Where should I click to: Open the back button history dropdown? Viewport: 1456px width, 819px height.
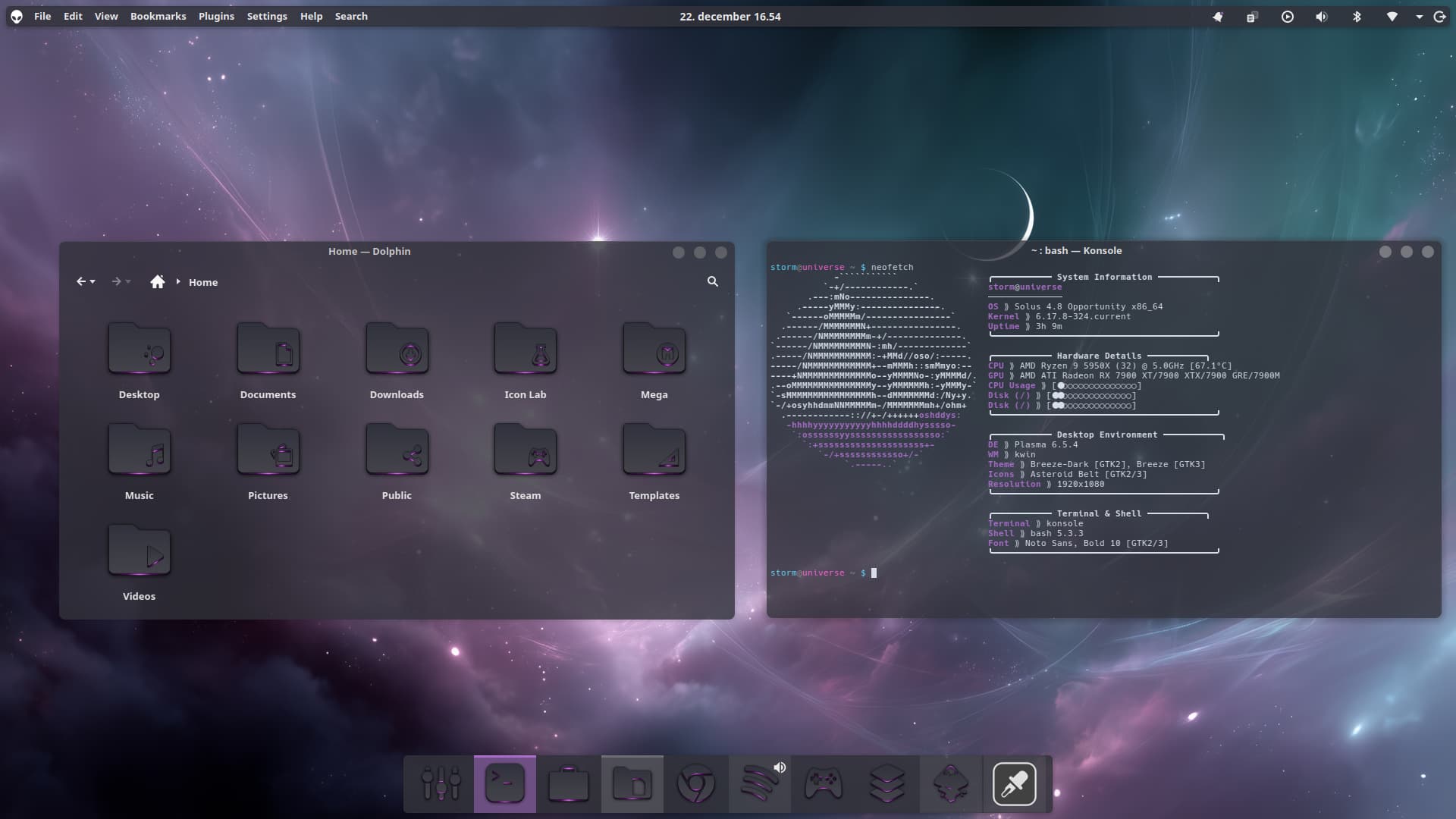93,282
